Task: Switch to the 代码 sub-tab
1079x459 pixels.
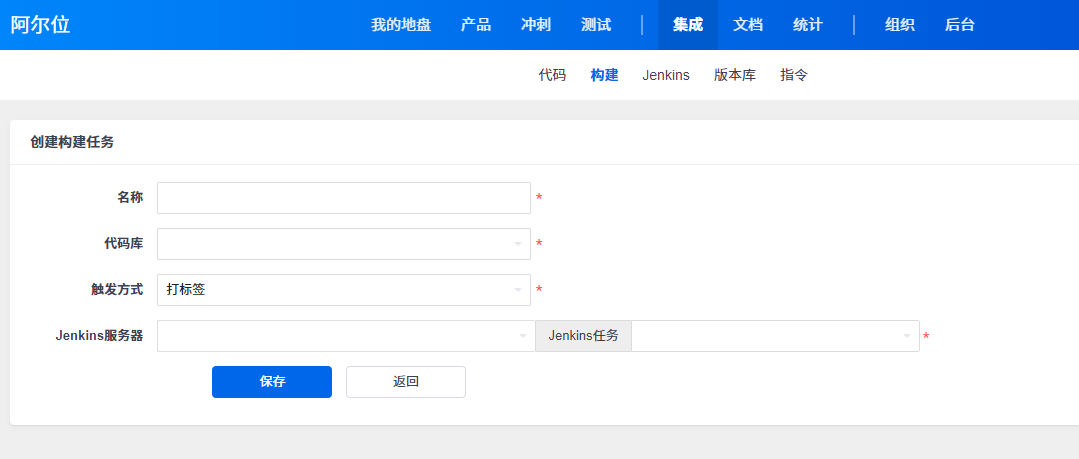Action: point(552,75)
